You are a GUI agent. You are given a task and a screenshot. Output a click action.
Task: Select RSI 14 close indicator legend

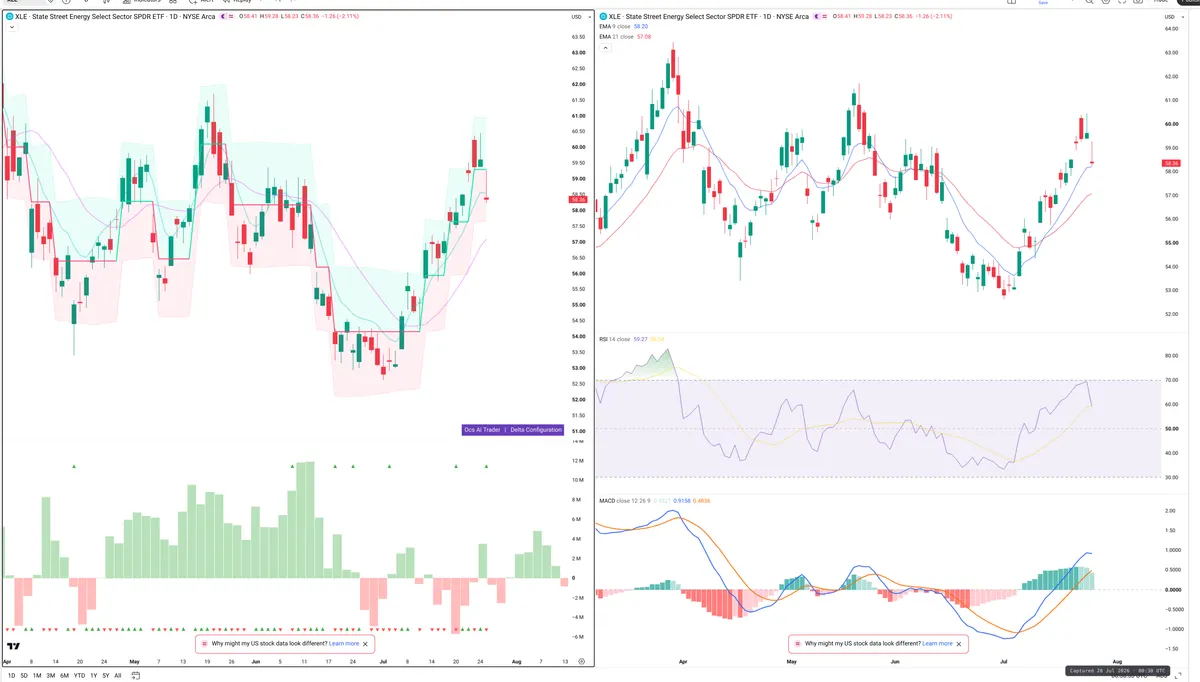614,339
